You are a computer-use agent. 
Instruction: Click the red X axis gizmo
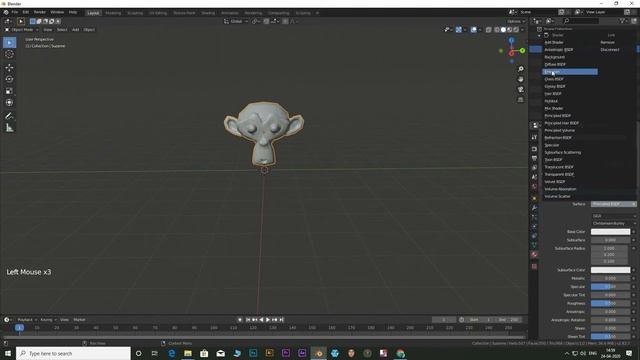tap(511, 53)
